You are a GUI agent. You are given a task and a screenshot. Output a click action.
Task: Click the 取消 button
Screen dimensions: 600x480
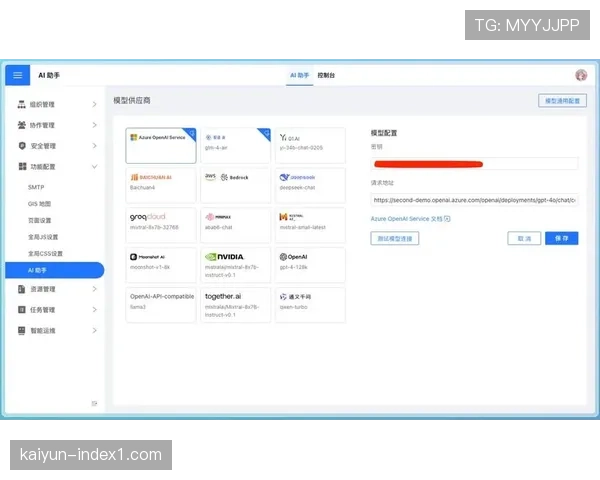click(524, 238)
